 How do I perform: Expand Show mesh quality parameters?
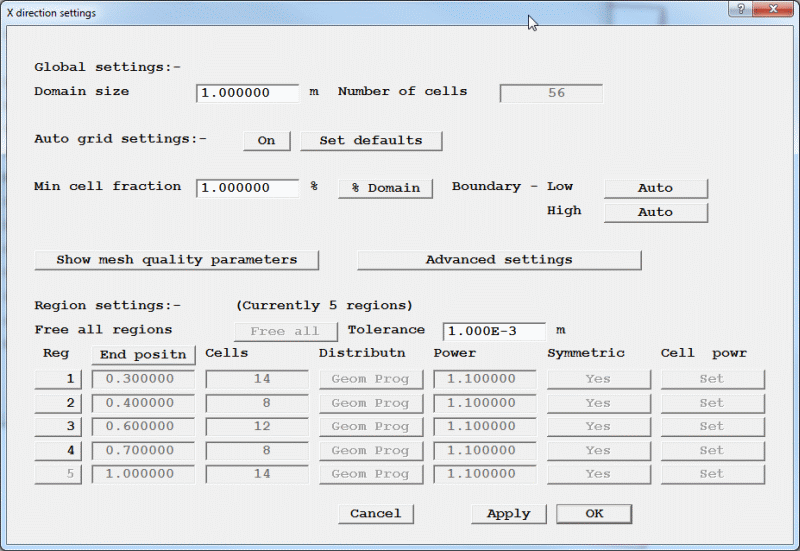coord(176,260)
